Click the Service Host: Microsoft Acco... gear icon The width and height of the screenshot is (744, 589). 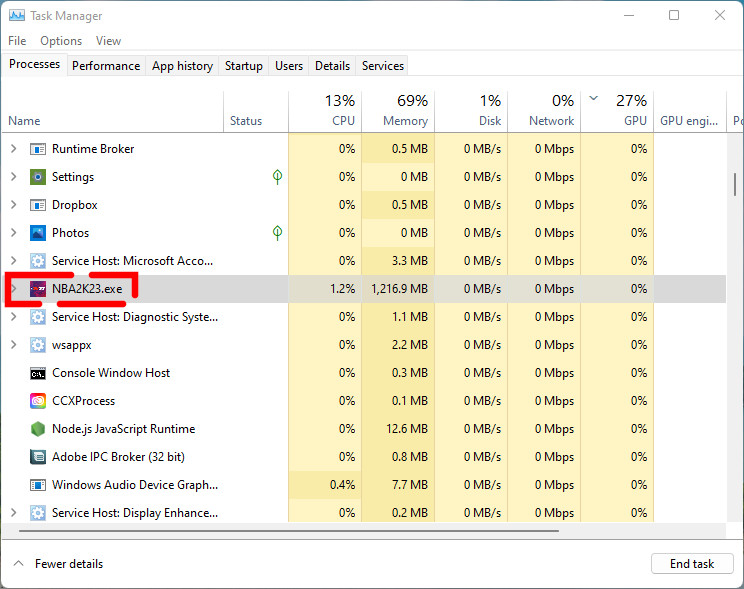click(38, 261)
